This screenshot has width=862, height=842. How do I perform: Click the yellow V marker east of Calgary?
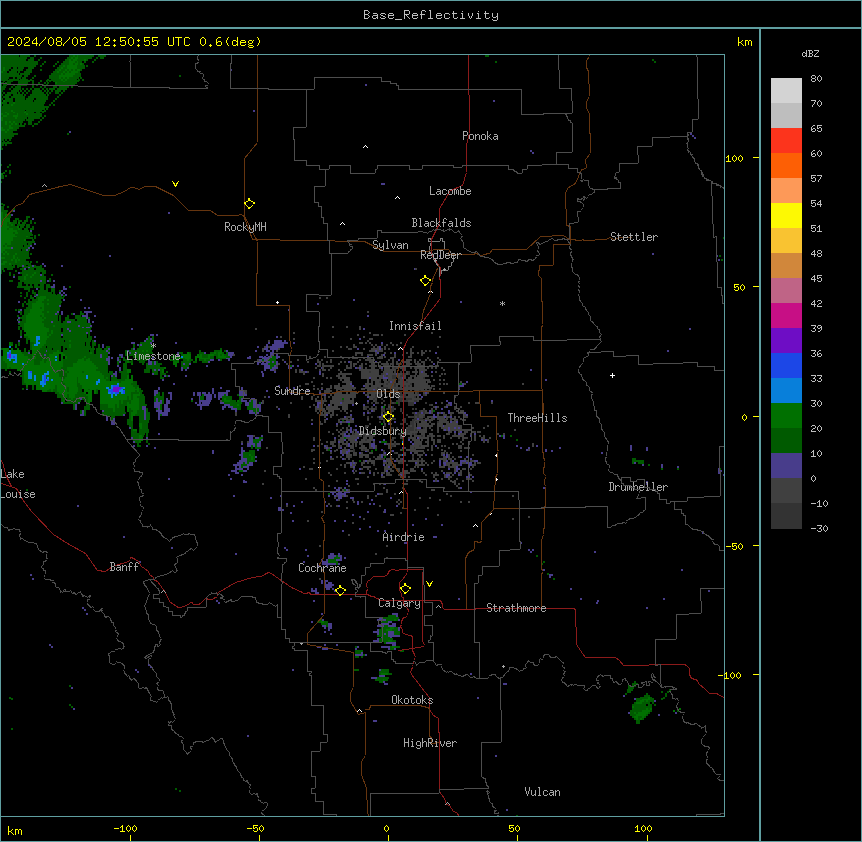(429, 584)
